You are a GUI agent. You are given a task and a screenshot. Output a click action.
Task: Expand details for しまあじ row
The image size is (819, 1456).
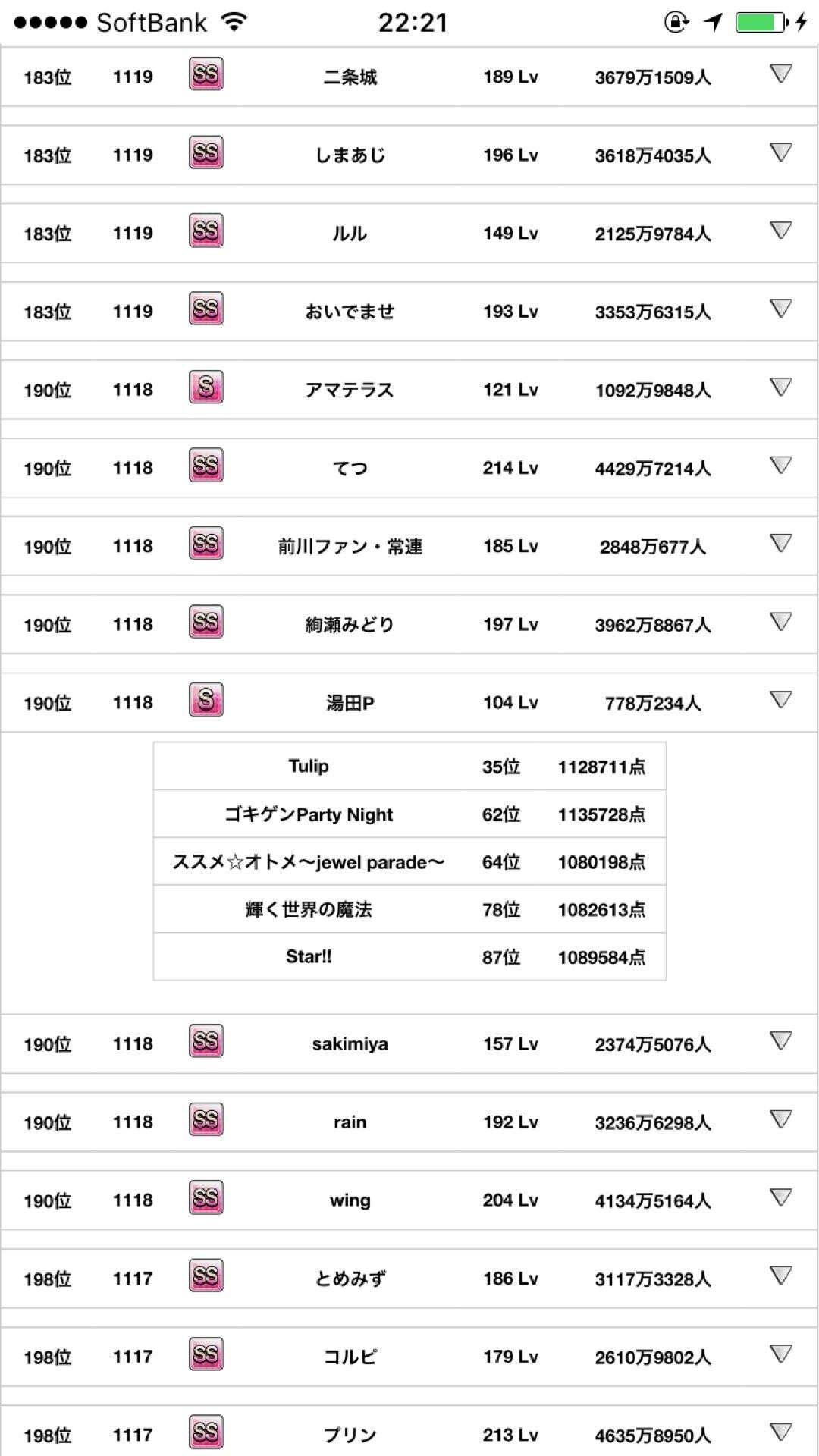click(780, 152)
